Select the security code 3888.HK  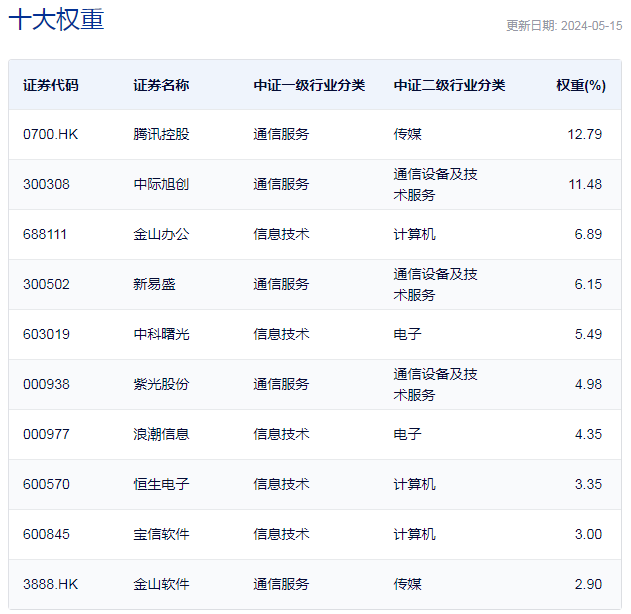(x=50, y=584)
